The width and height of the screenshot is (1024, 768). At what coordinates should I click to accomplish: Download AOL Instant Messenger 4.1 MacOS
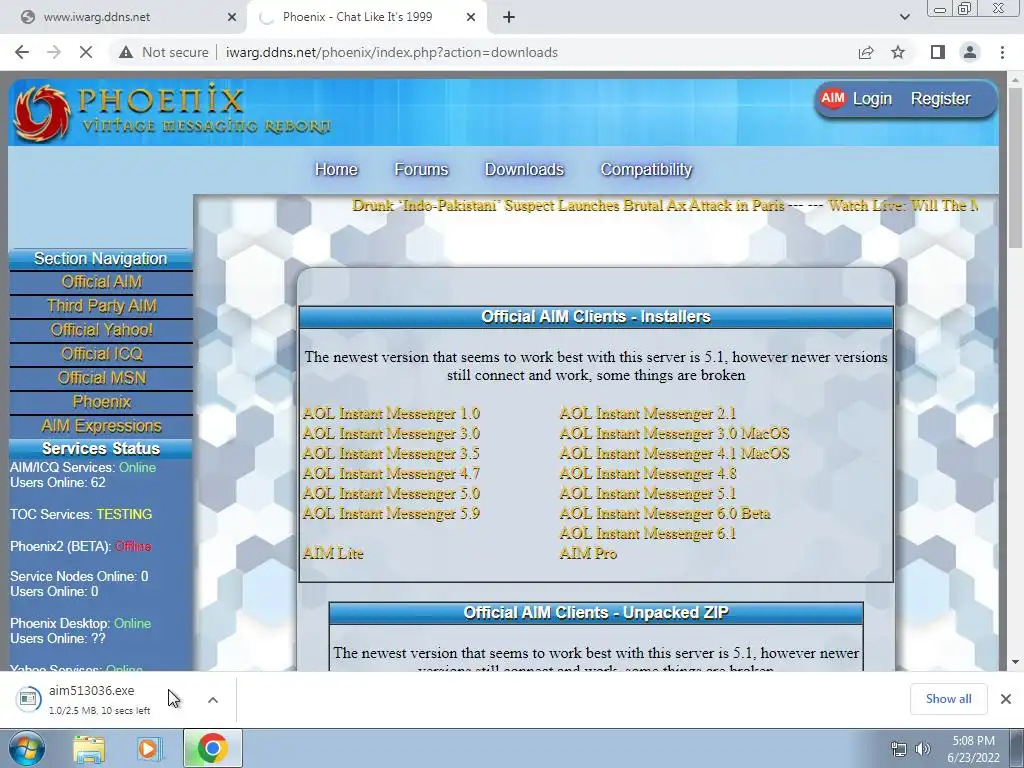(x=675, y=453)
